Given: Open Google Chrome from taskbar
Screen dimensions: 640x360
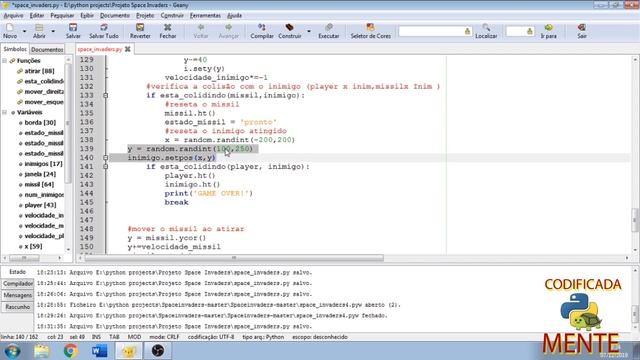Looking at the screenshot, I should coord(71,351).
